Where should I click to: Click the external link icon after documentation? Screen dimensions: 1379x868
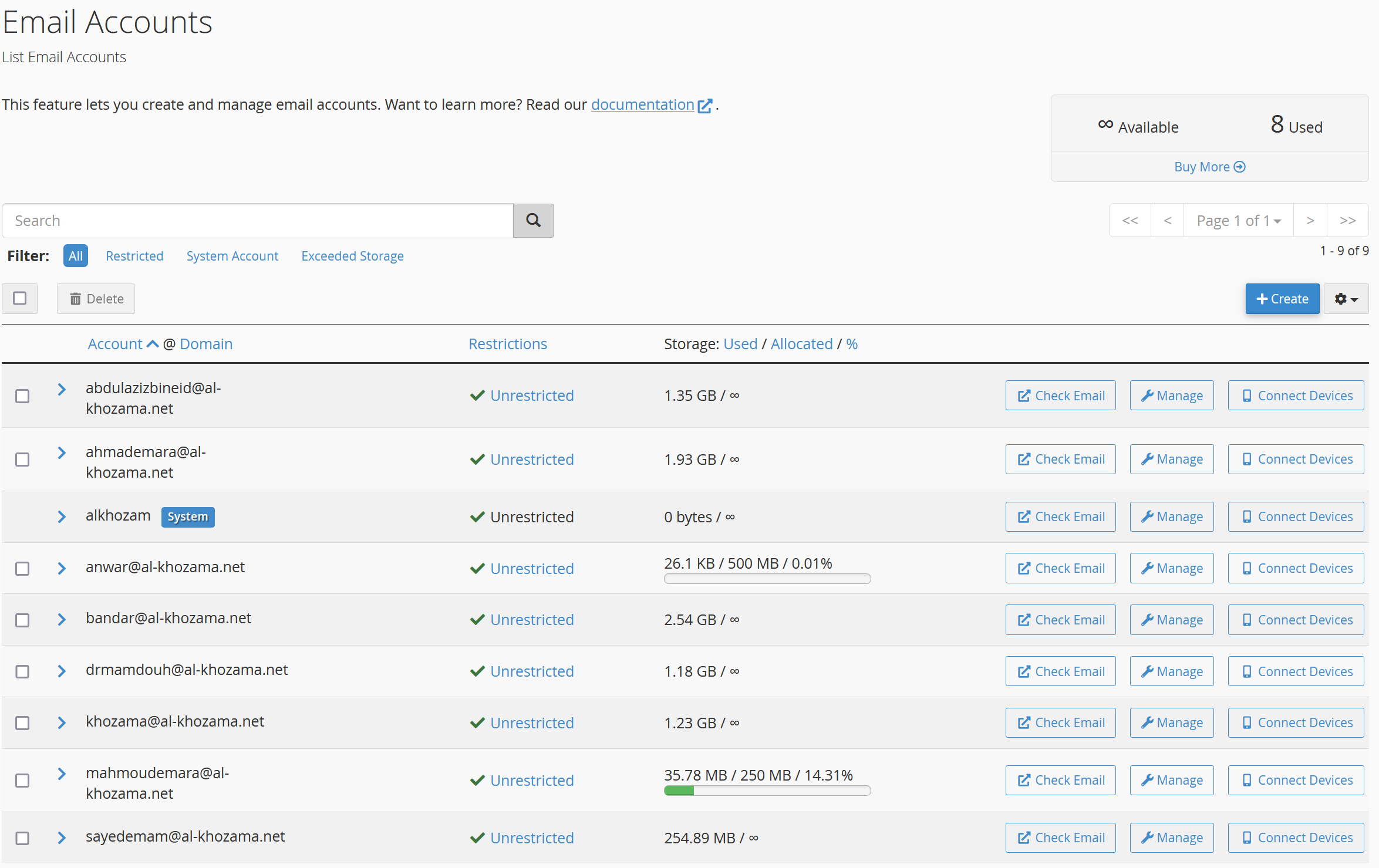704,106
